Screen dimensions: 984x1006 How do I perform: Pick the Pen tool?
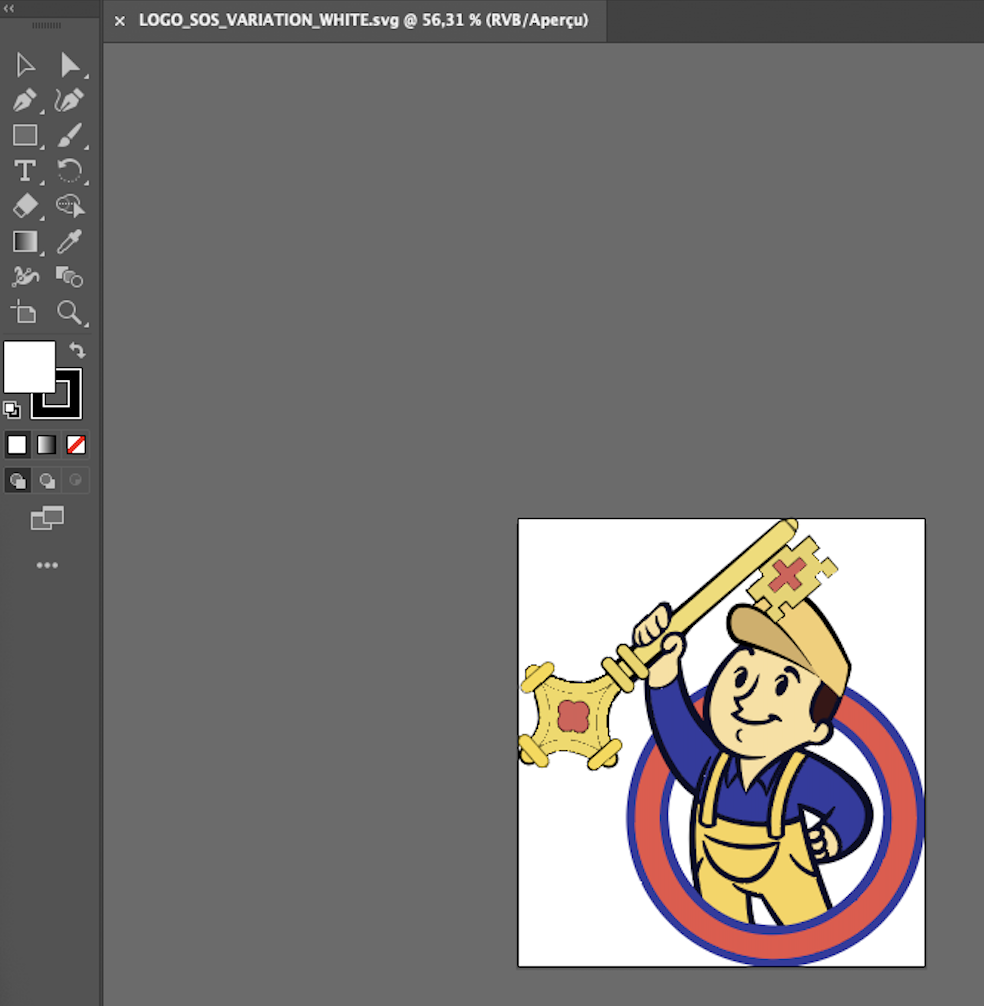pyautogui.click(x=25, y=100)
